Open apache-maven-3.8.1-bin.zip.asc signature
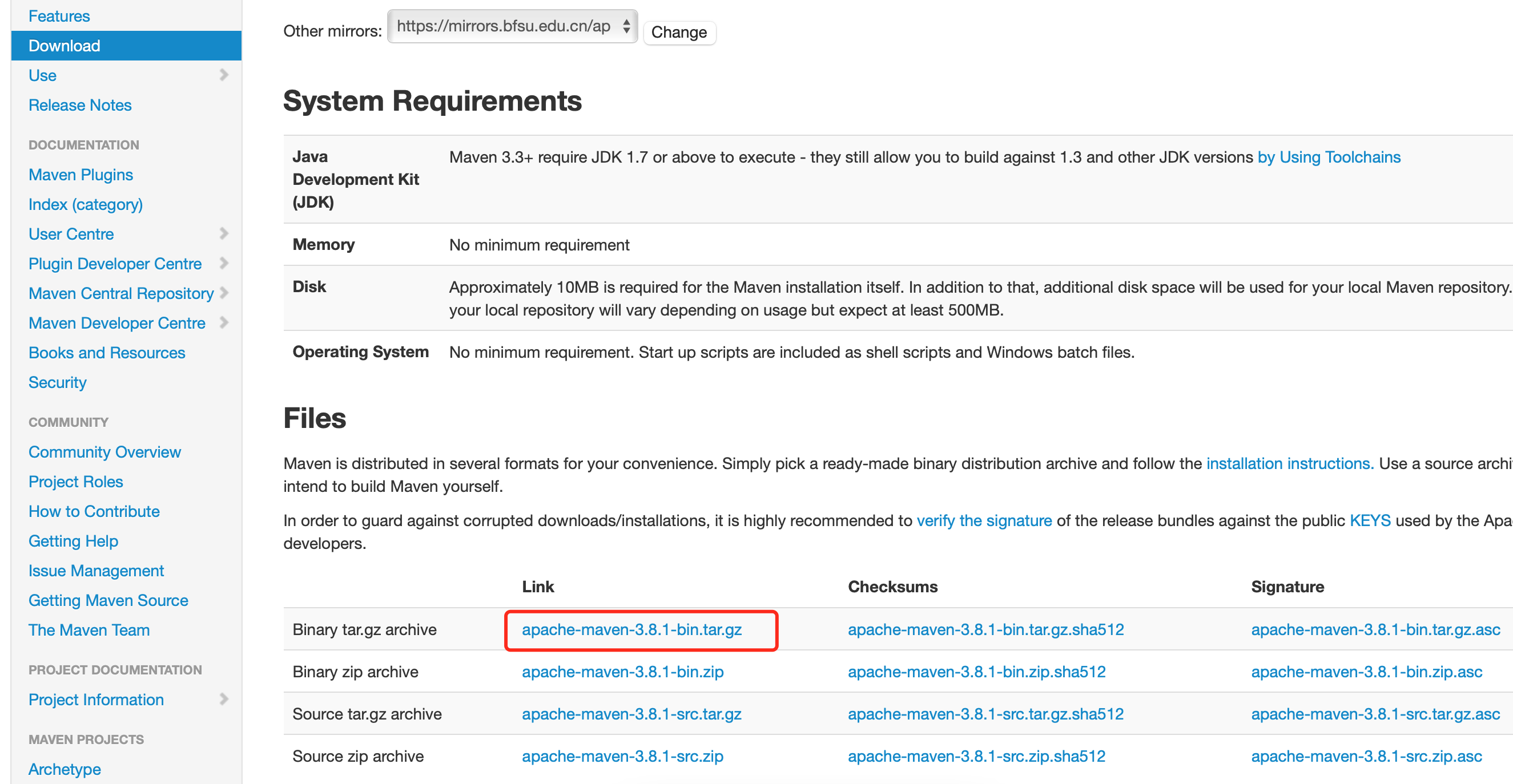 [x=1367, y=672]
